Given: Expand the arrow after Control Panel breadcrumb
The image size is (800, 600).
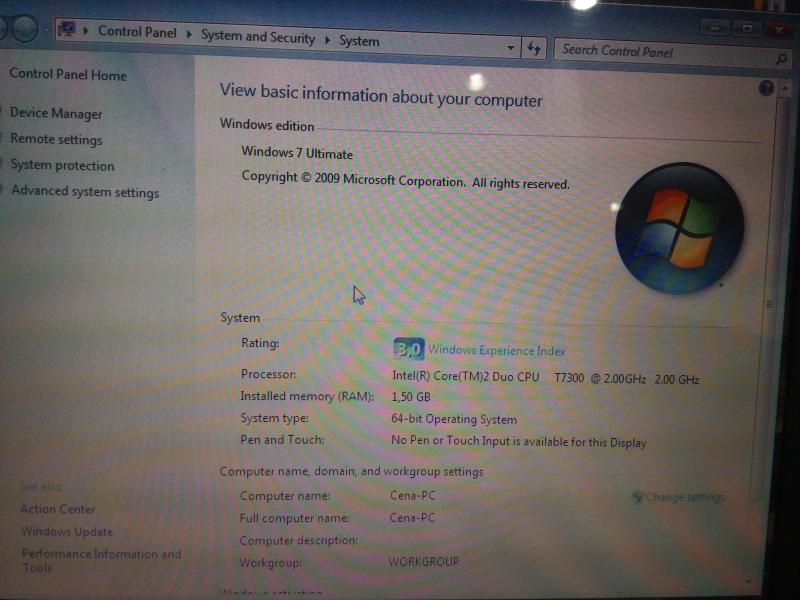Looking at the screenshot, I should click(188, 35).
